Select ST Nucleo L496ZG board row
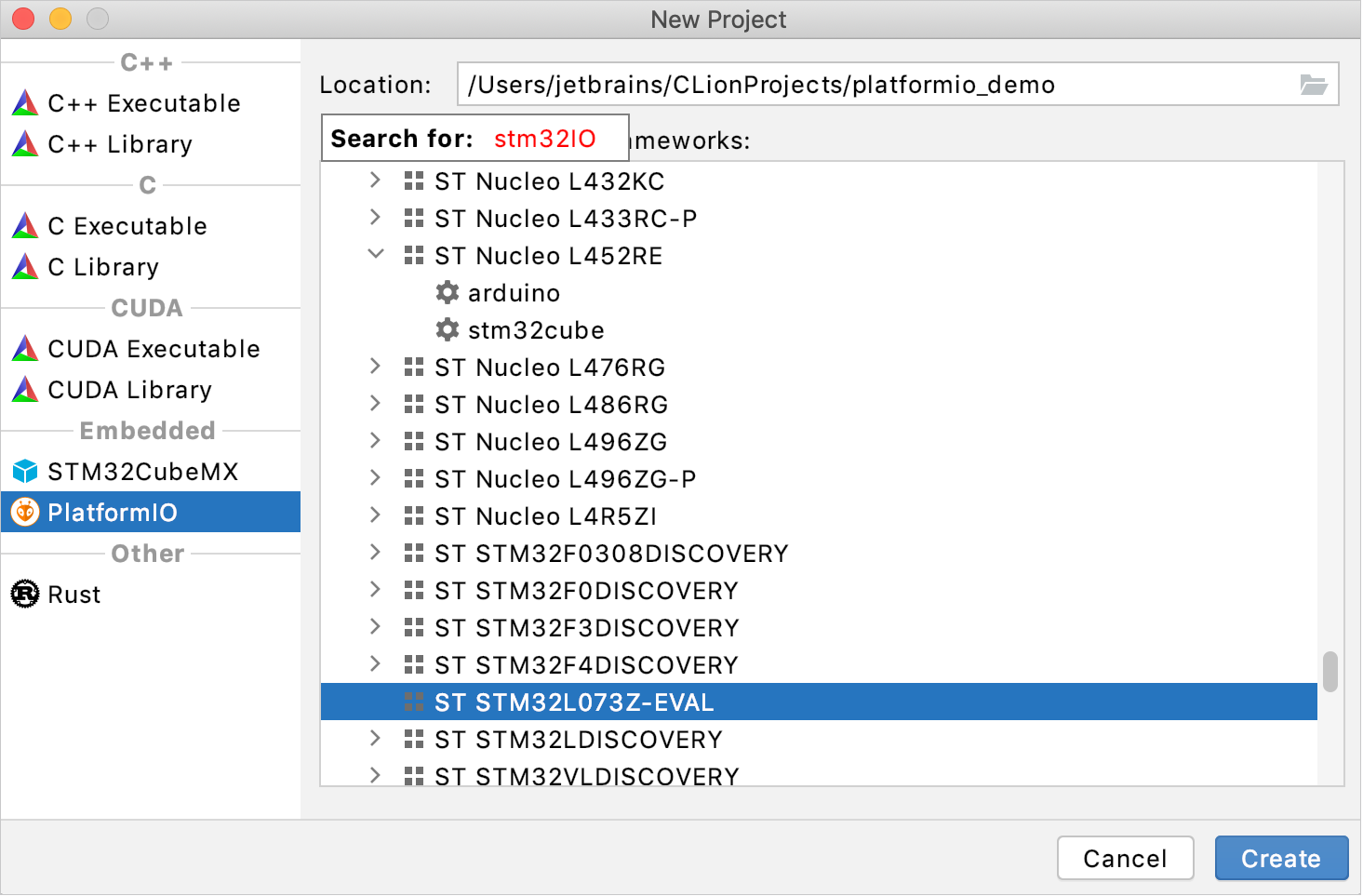This screenshot has width=1363, height=896. (x=819, y=441)
